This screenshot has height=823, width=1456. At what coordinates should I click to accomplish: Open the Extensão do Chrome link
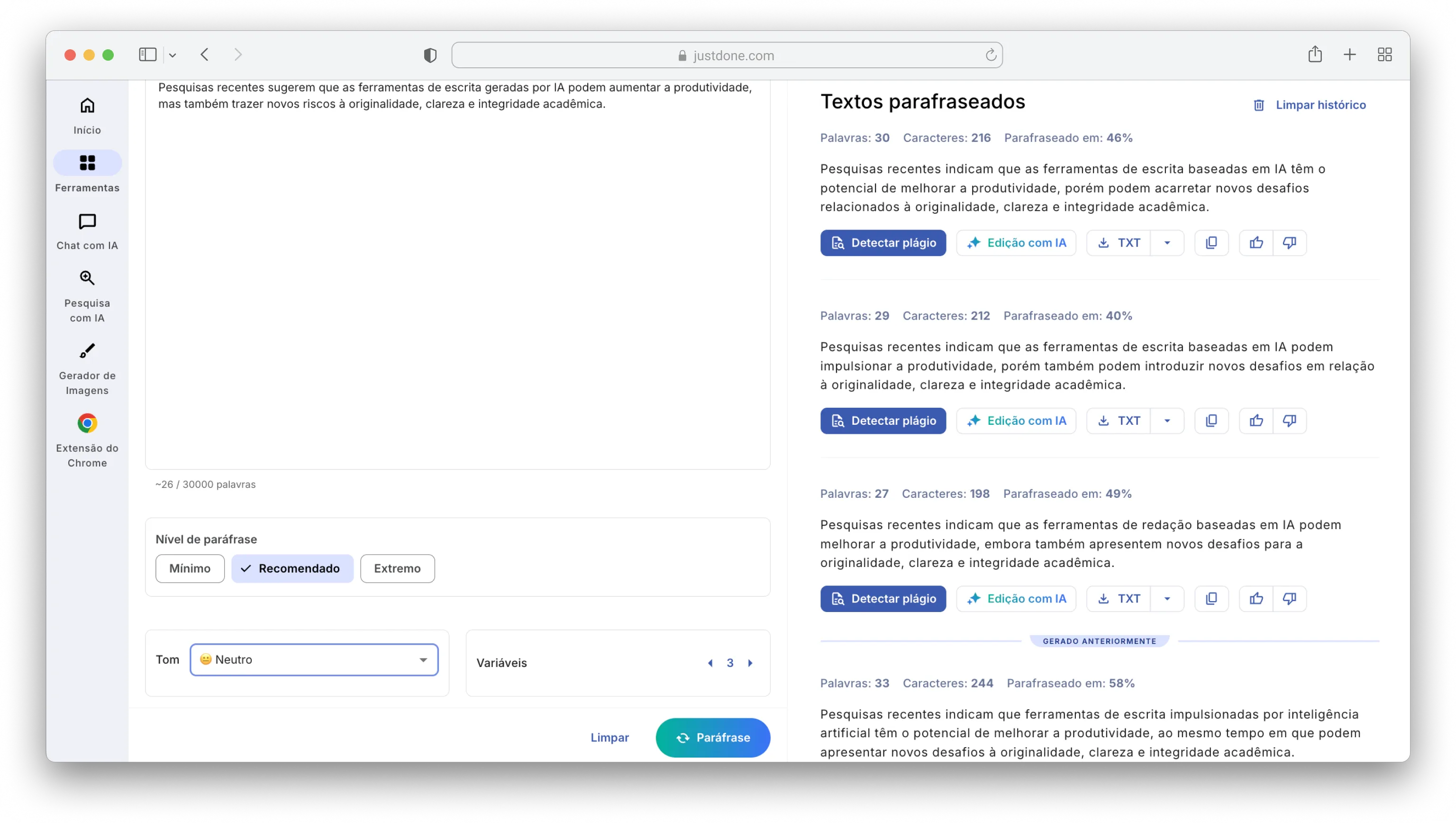(87, 440)
